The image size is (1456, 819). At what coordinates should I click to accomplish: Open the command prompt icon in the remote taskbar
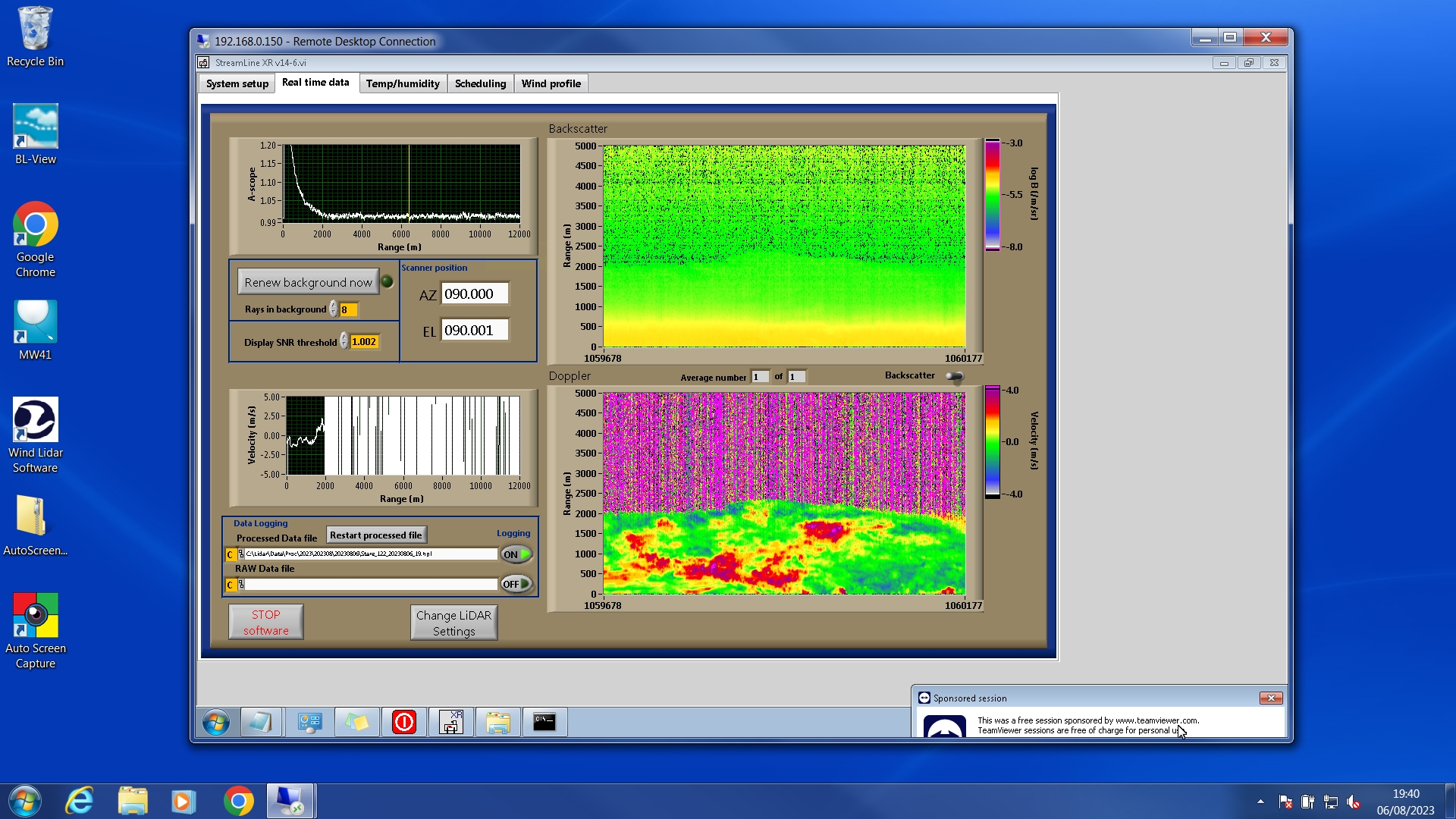[544, 722]
